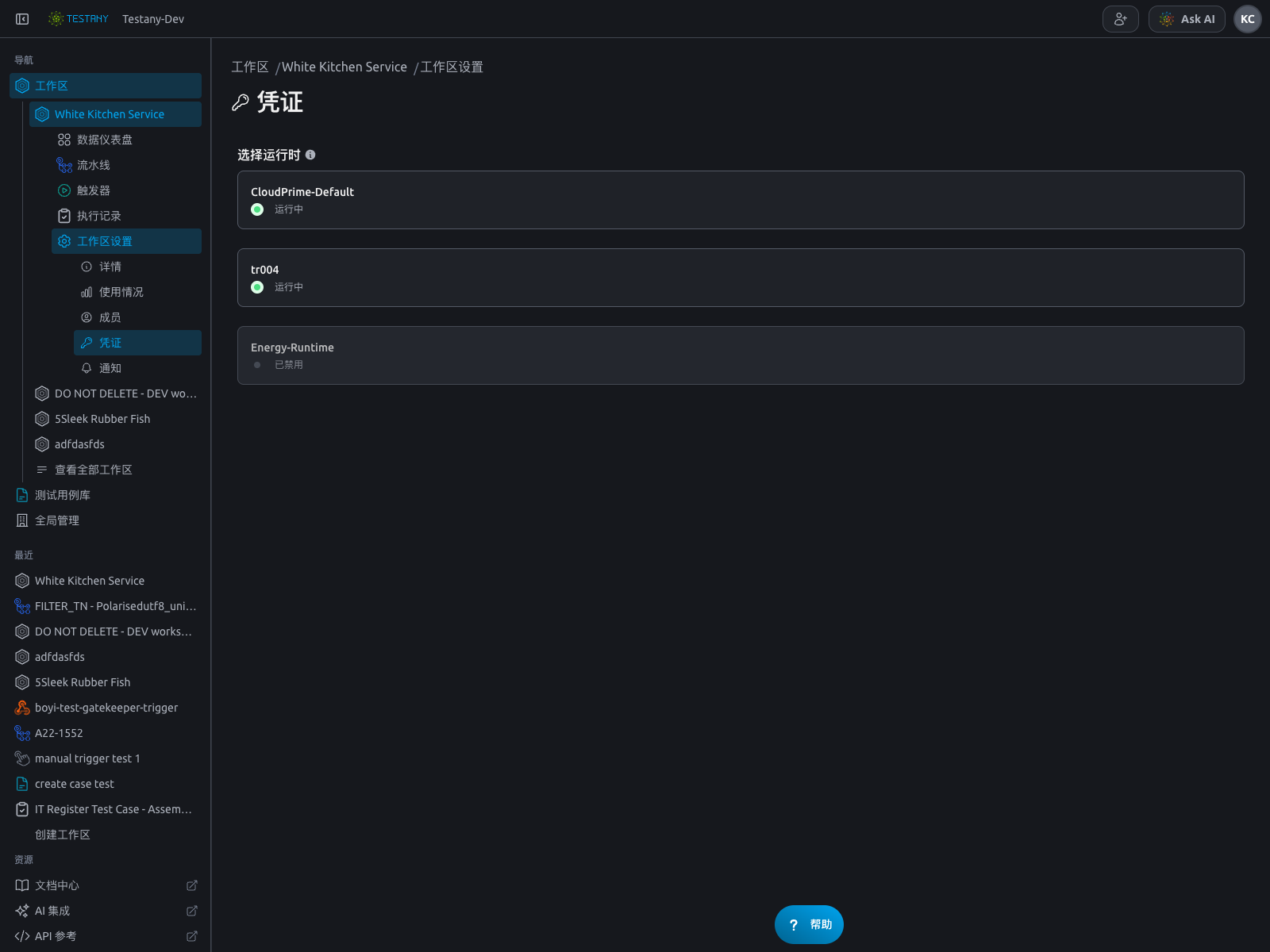Select the CloudPrime-Default runtime
The width and height of the screenshot is (1270, 952).
pyautogui.click(x=740, y=200)
